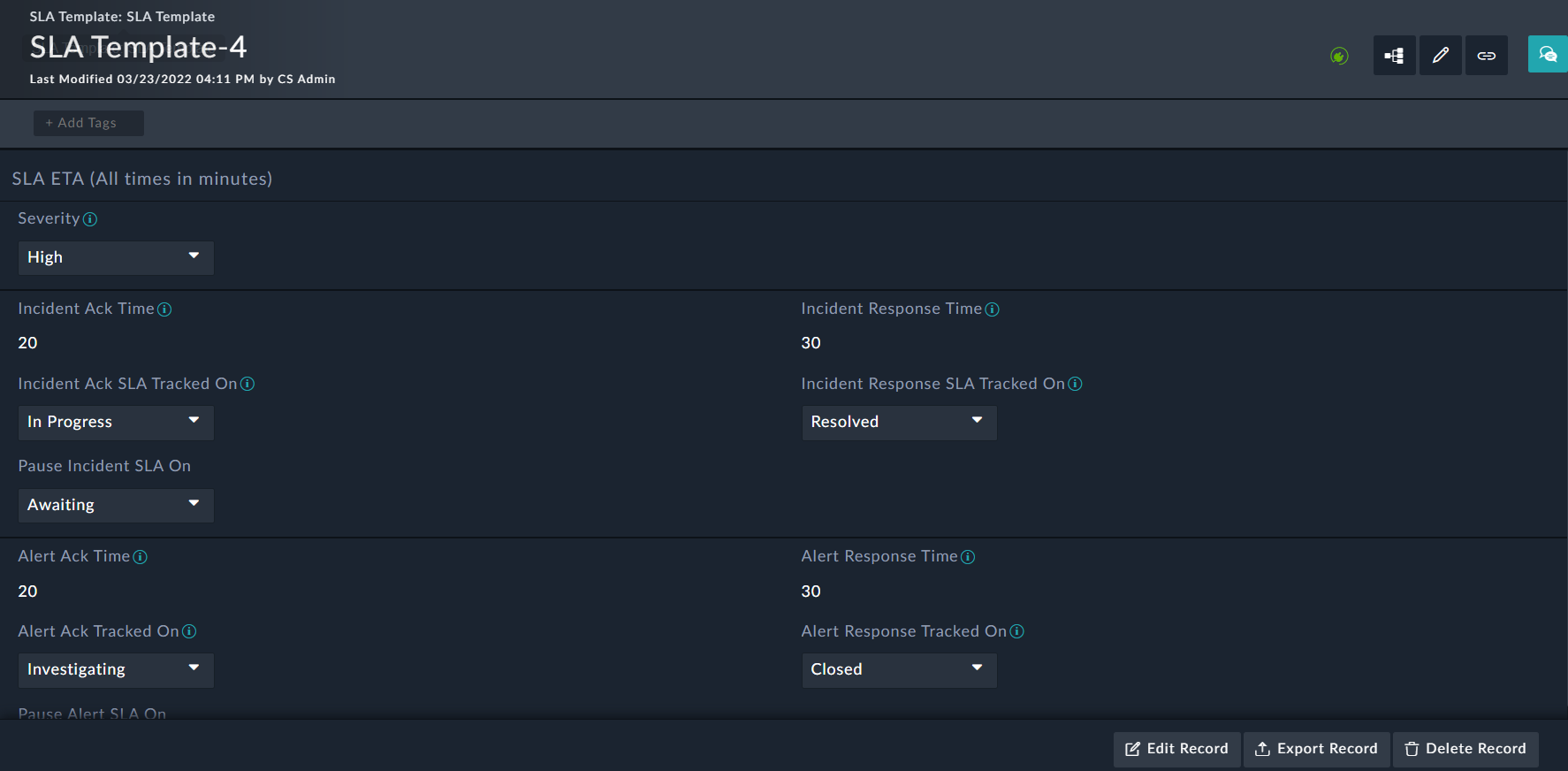Click the info icon beside Alert Ack Tracked On
The image size is (1568, 771).
pyautogui.click(x=189, y=631)
